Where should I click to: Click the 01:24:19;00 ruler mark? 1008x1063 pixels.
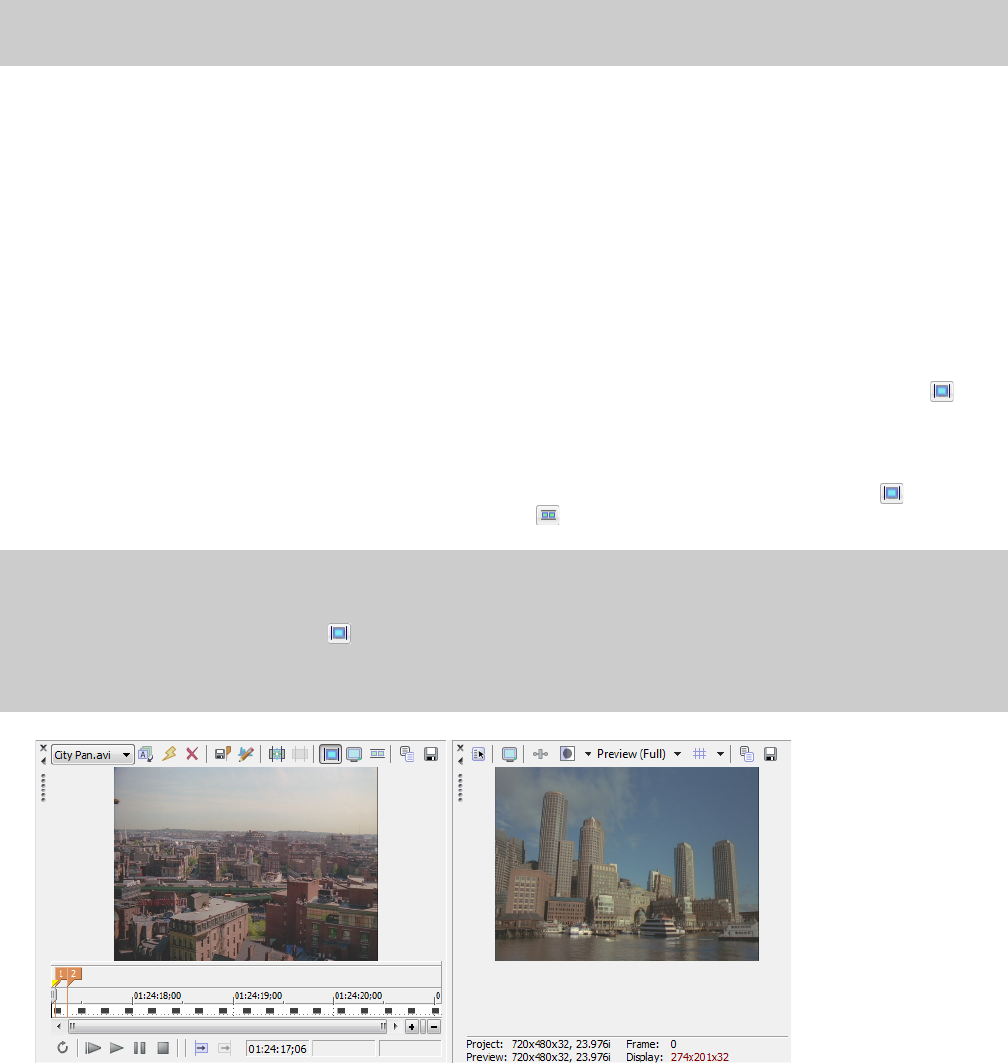pos(258,996)
